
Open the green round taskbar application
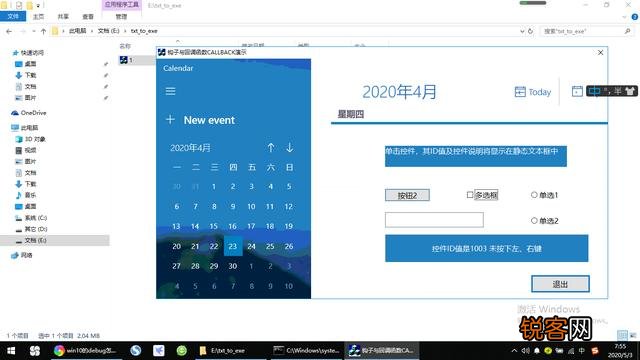tap(182, 351)
